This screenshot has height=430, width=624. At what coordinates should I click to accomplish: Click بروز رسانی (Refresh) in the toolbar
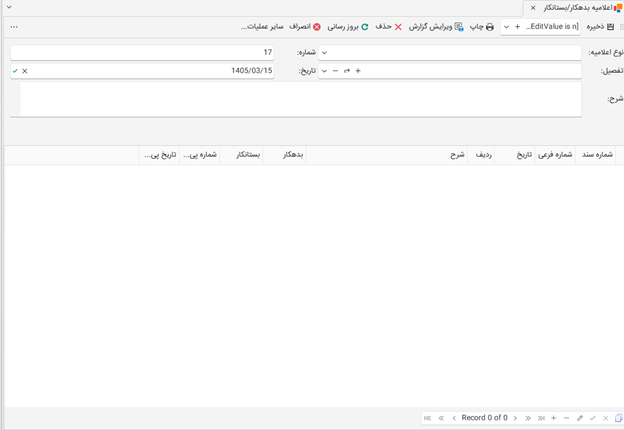[348, 27]
